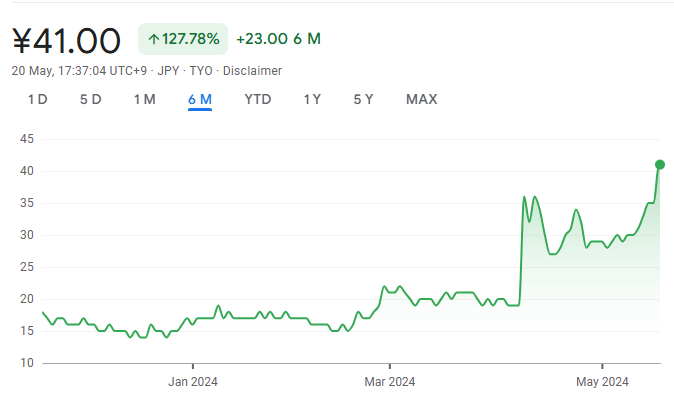The height and width of the screenshot is (399, 674).
Task: Click the 30 y-axis value label
Action: (27, 235)
